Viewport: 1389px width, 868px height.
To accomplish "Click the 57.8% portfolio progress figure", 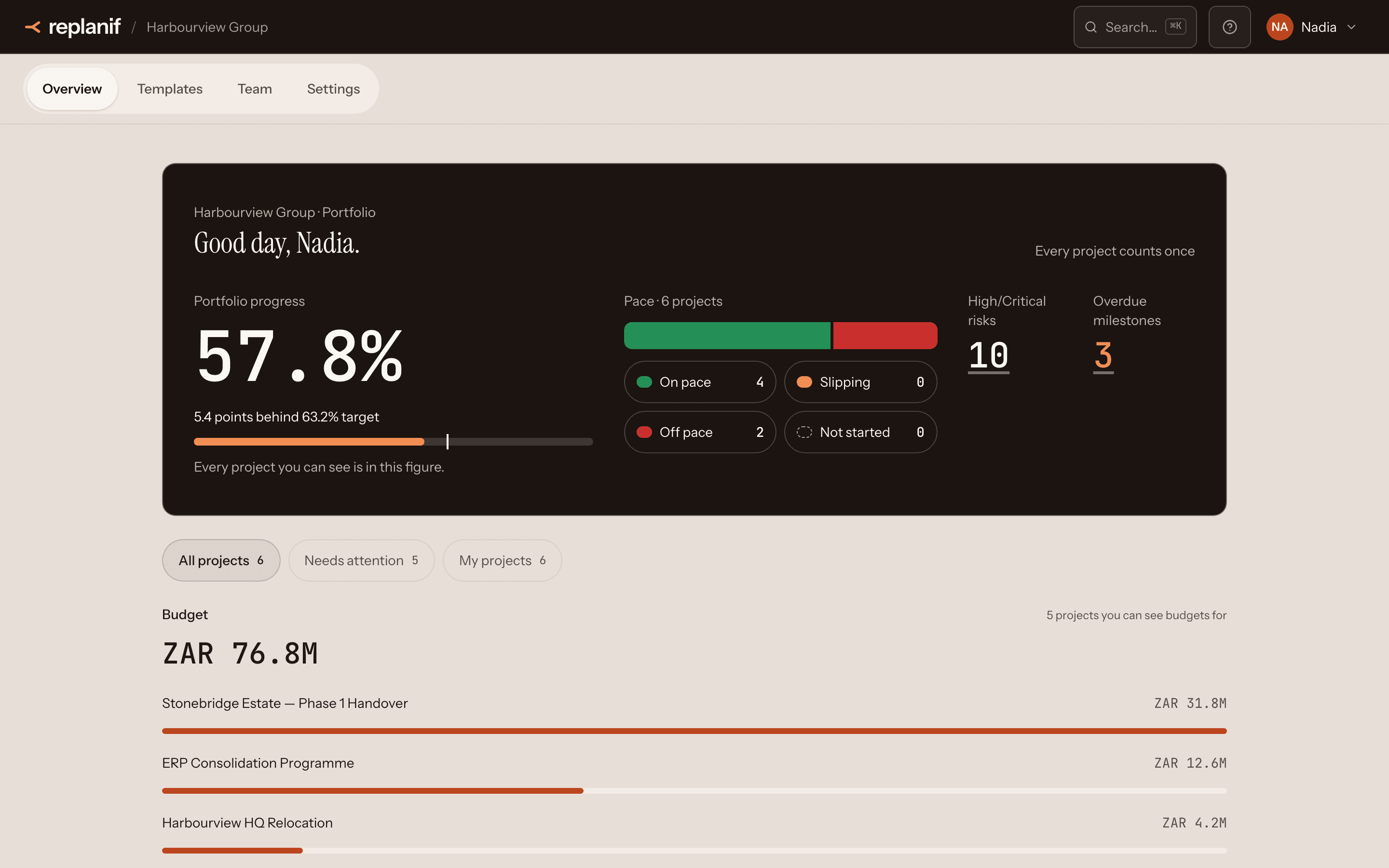I will click(299, 356).
